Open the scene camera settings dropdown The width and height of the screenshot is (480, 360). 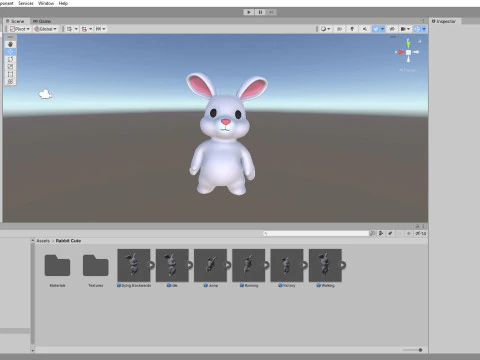click(405, 29)
